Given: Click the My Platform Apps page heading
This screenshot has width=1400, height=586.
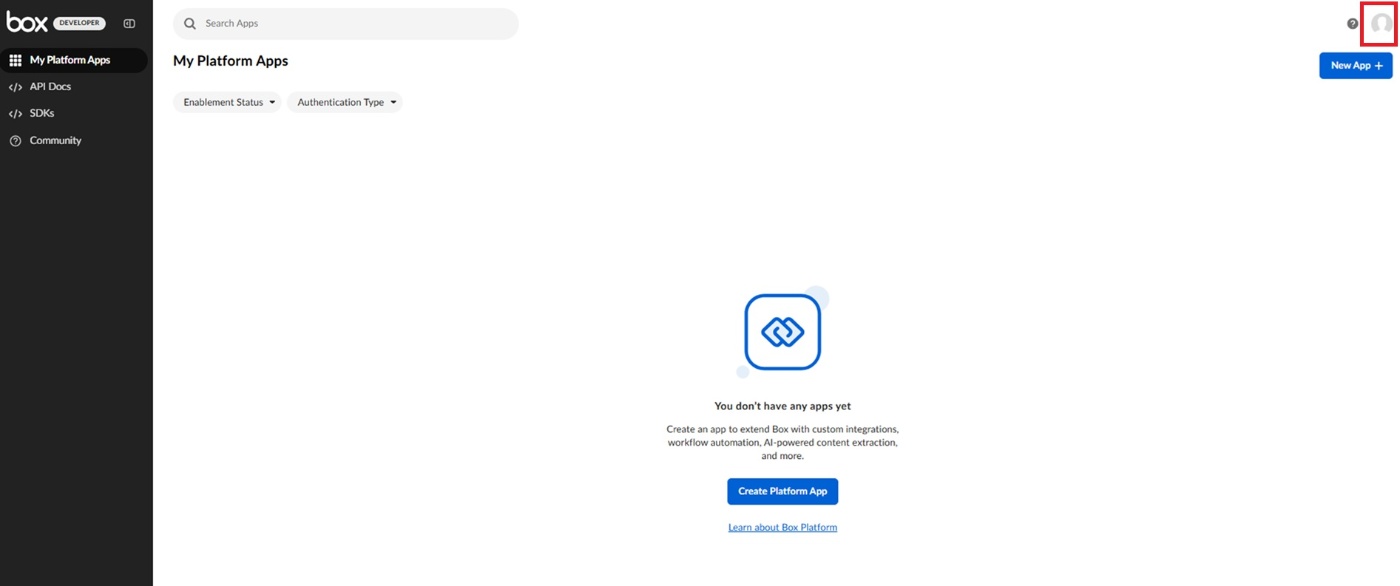Looking at the screenshot, I should point(231,61).
